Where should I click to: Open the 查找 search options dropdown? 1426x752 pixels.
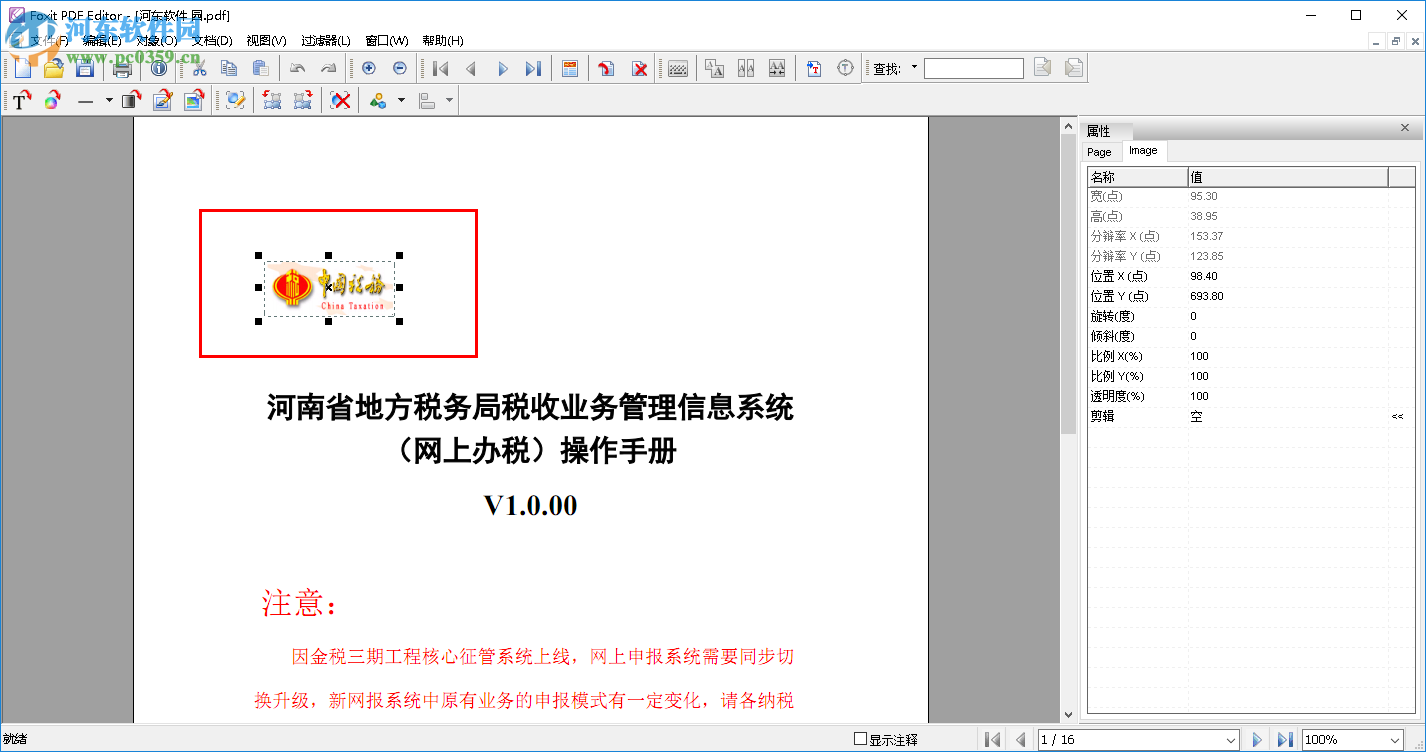pos(916,67)
